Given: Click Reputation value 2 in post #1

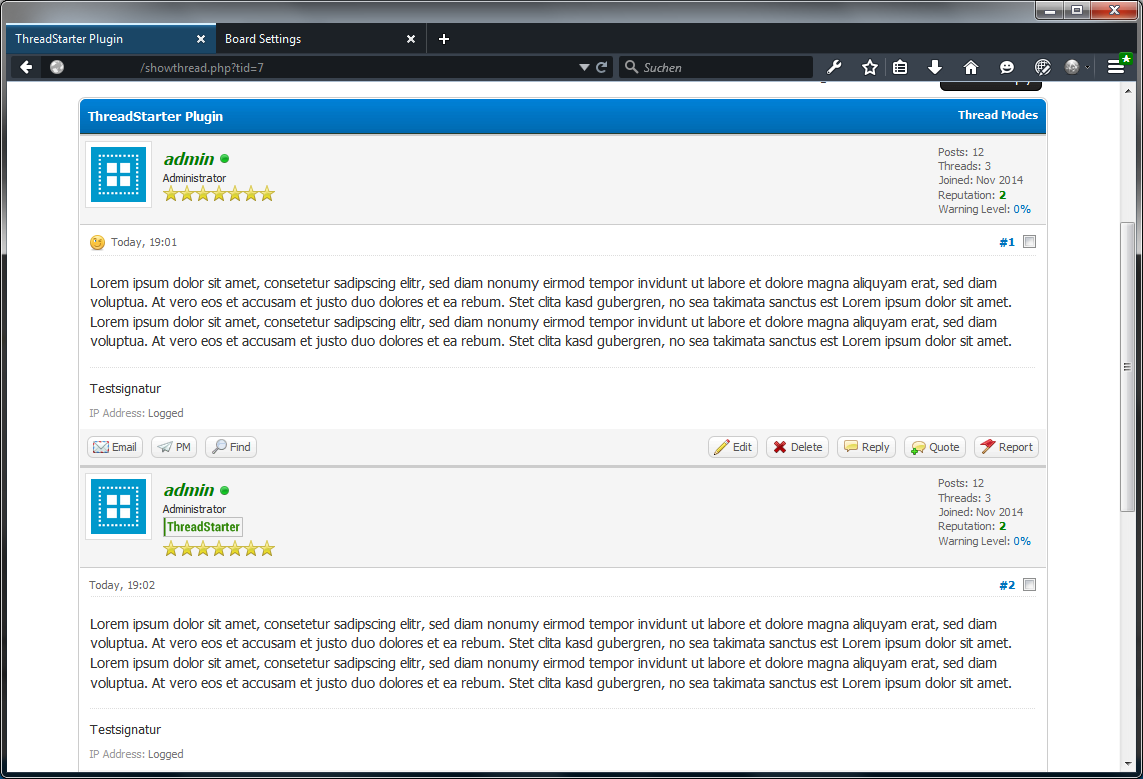Looking at the screenshot, I should [x=1002, y=195].
